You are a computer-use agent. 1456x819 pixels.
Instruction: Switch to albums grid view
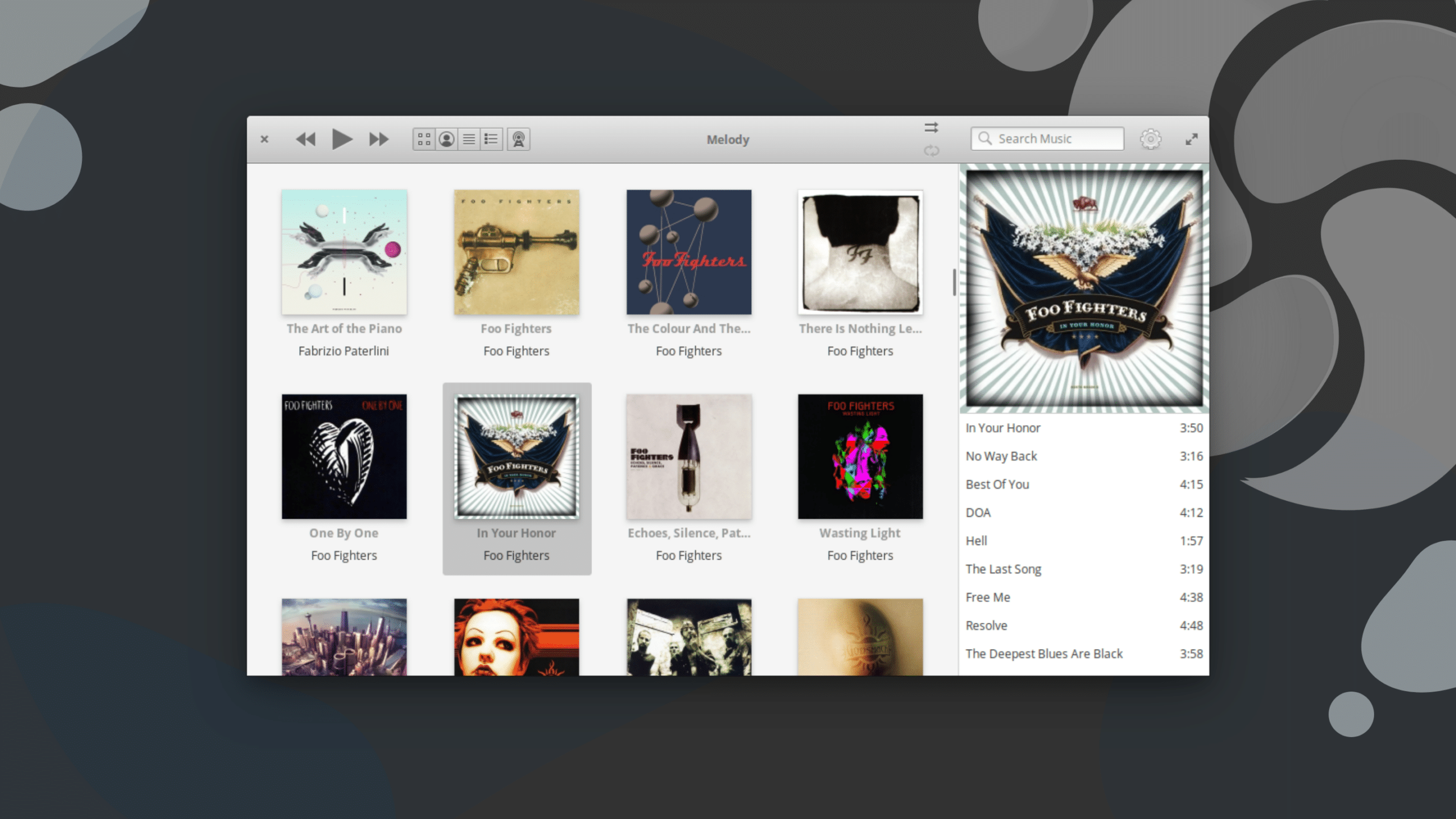tap(424, 139)
